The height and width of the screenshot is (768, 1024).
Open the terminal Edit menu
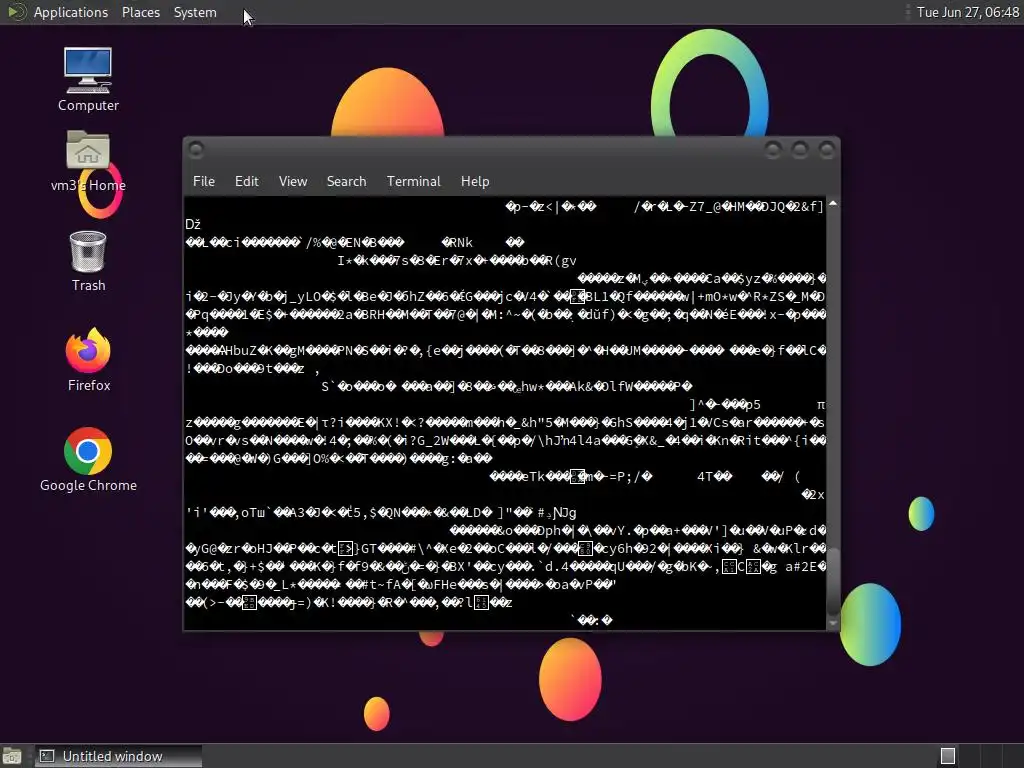[x=246, y=182]
